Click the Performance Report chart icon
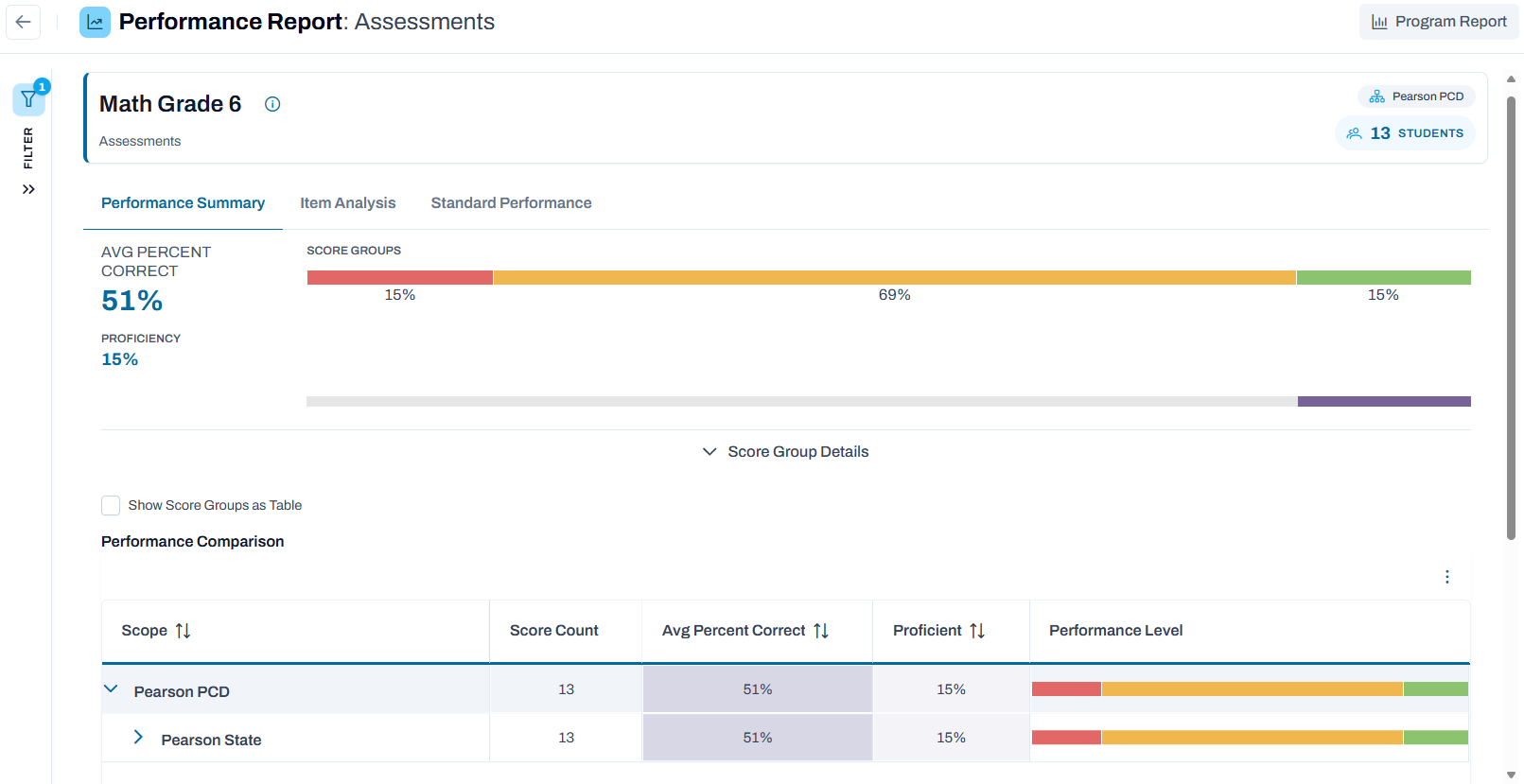This screenshot has height=784, width=1524. pos(95,22)
